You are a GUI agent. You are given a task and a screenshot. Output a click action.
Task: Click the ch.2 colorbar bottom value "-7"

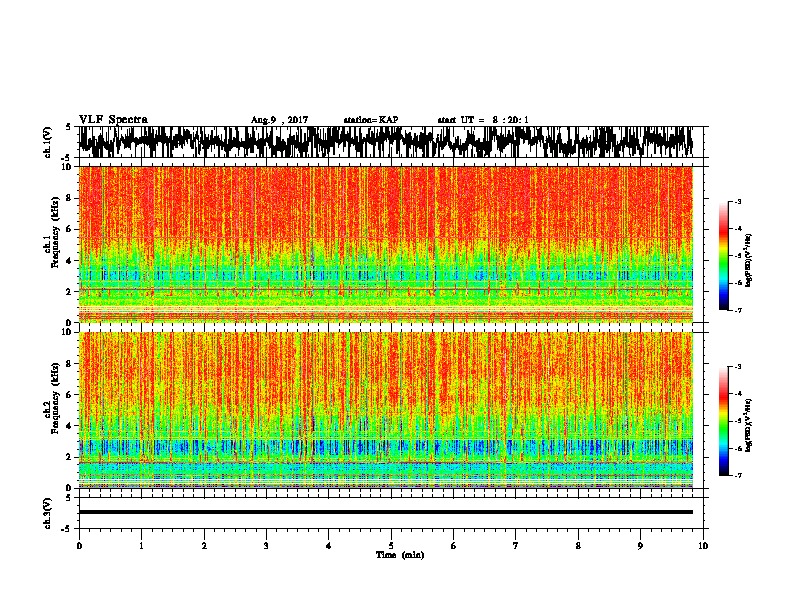[738, 475]
